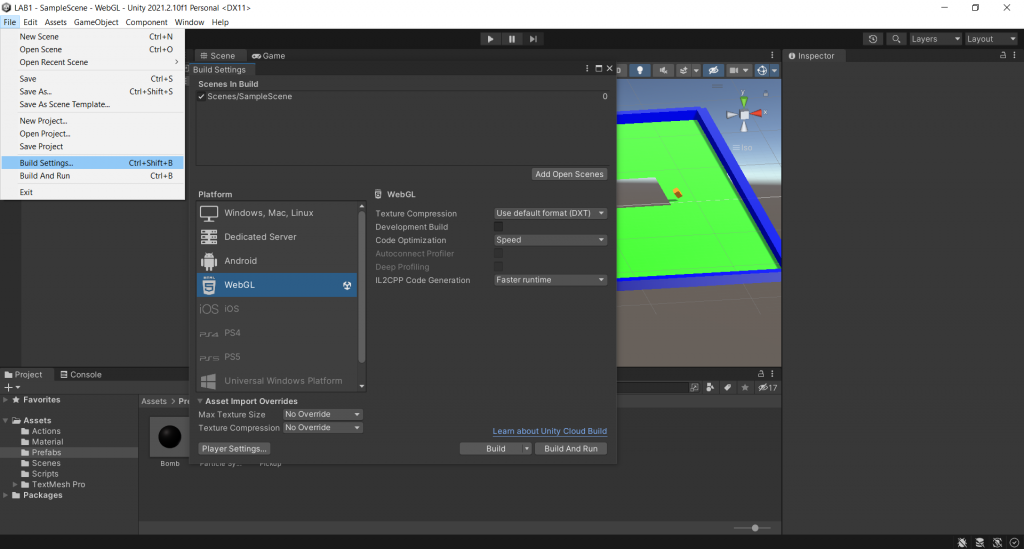Choose Build Settings in File menu

[x=92, y=163]
